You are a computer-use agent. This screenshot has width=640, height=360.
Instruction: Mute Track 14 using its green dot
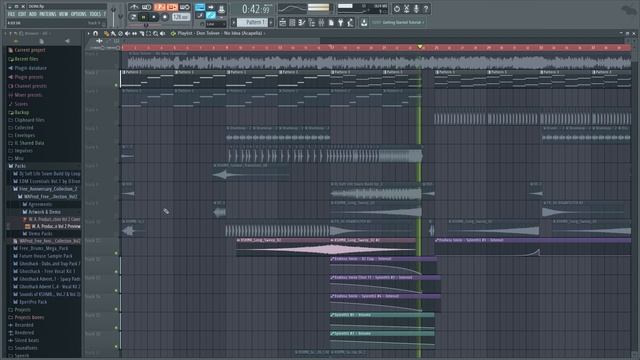click(x=116, y=309)
